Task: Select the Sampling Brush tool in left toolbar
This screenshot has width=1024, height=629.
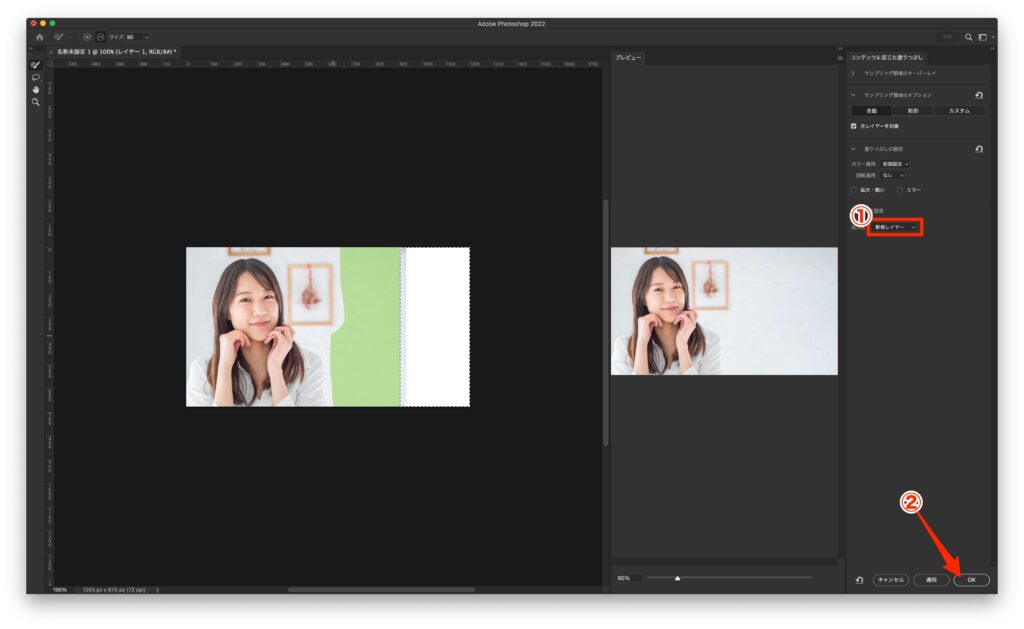Action: [x=35, y=65]
